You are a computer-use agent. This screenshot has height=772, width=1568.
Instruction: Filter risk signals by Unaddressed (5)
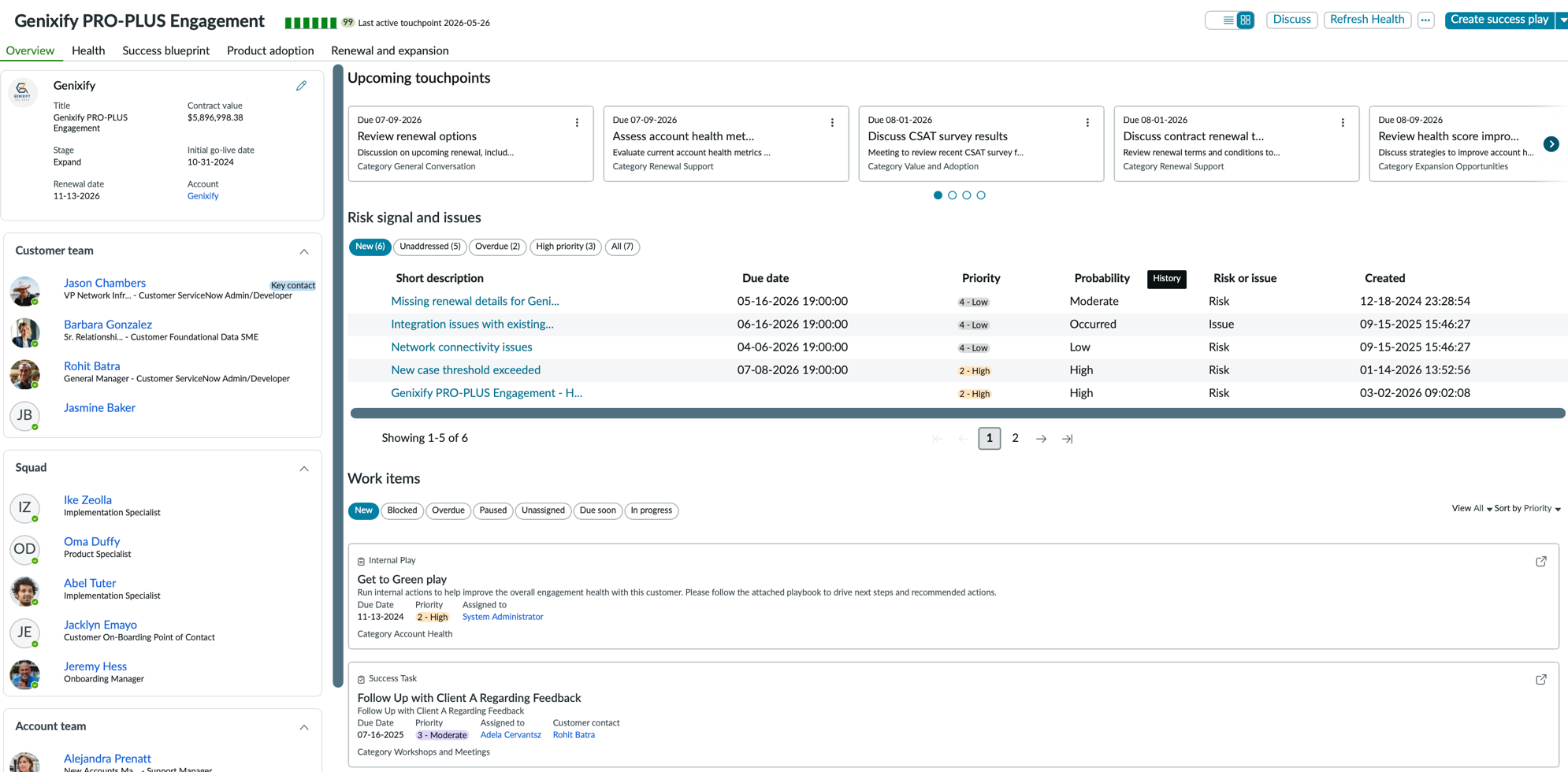click(x=429, y=247)
